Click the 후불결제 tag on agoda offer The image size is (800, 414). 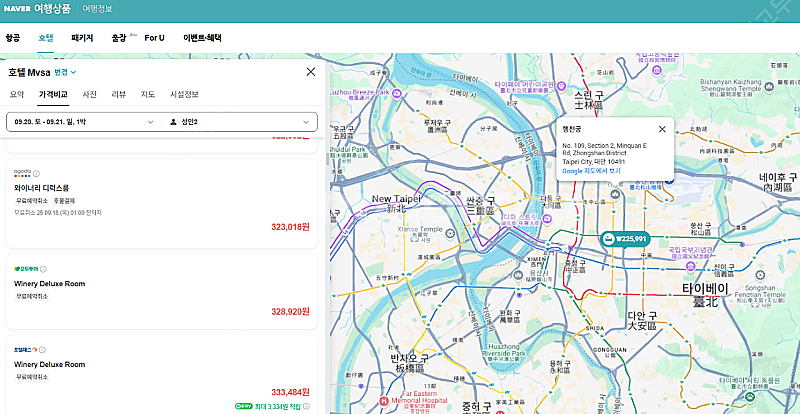tap(65, 201)
